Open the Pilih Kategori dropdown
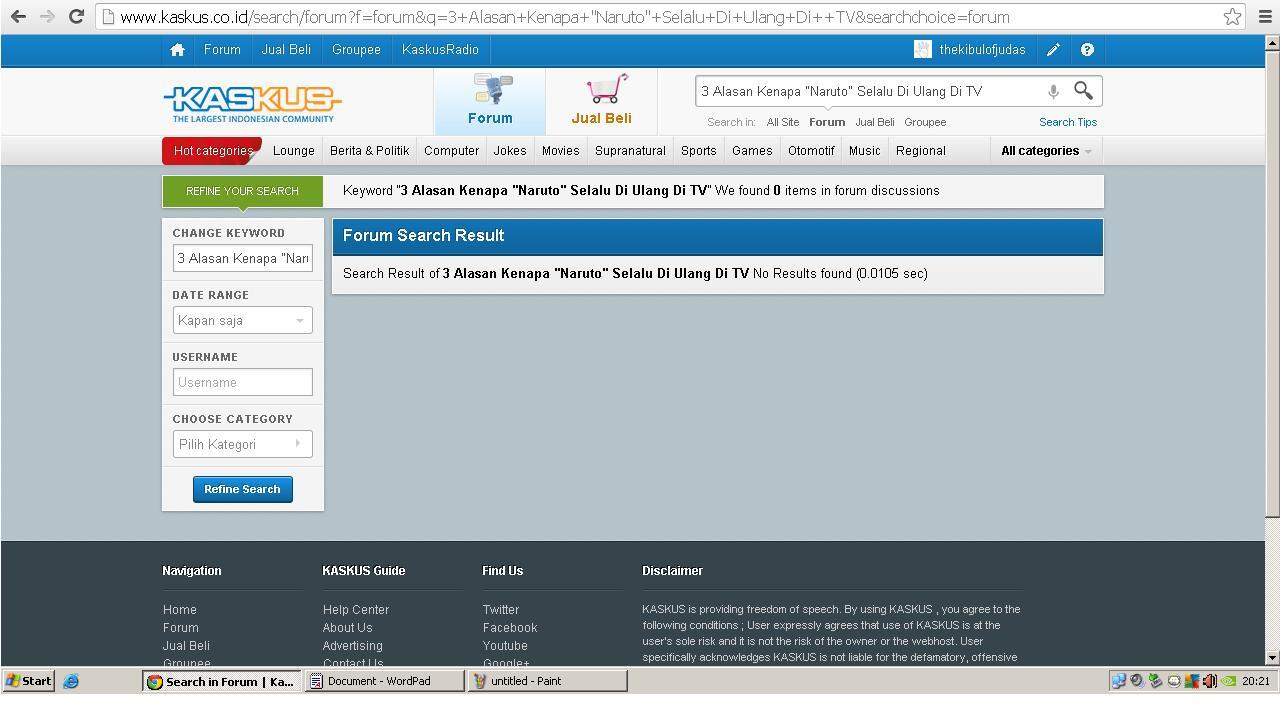 242,444
